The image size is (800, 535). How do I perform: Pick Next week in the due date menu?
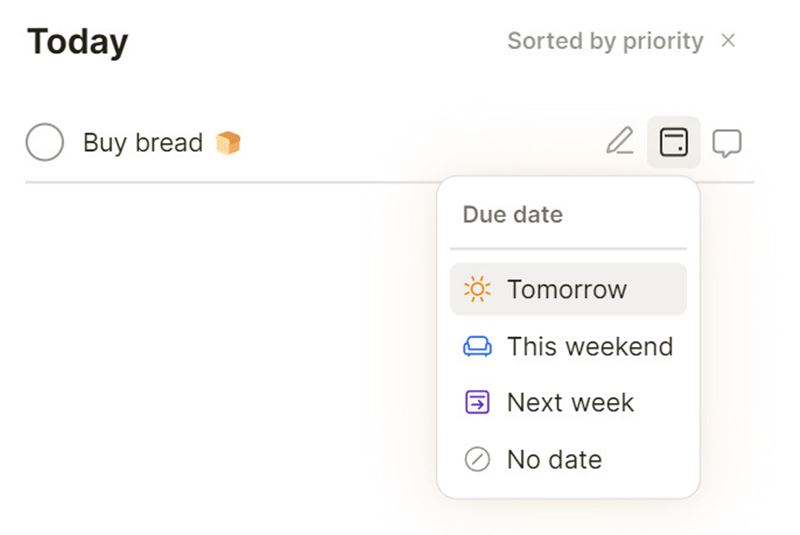(570, 403)
